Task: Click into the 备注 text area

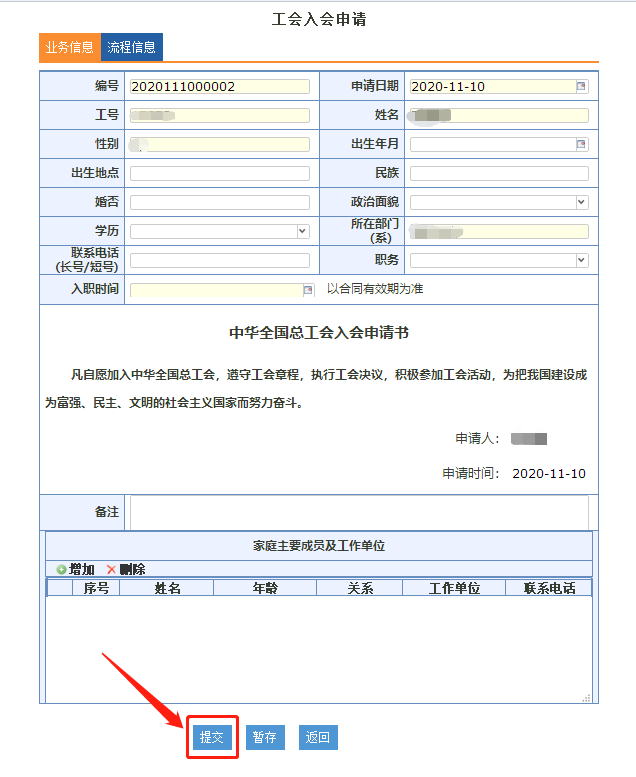Action: click(x=359, y=511)
